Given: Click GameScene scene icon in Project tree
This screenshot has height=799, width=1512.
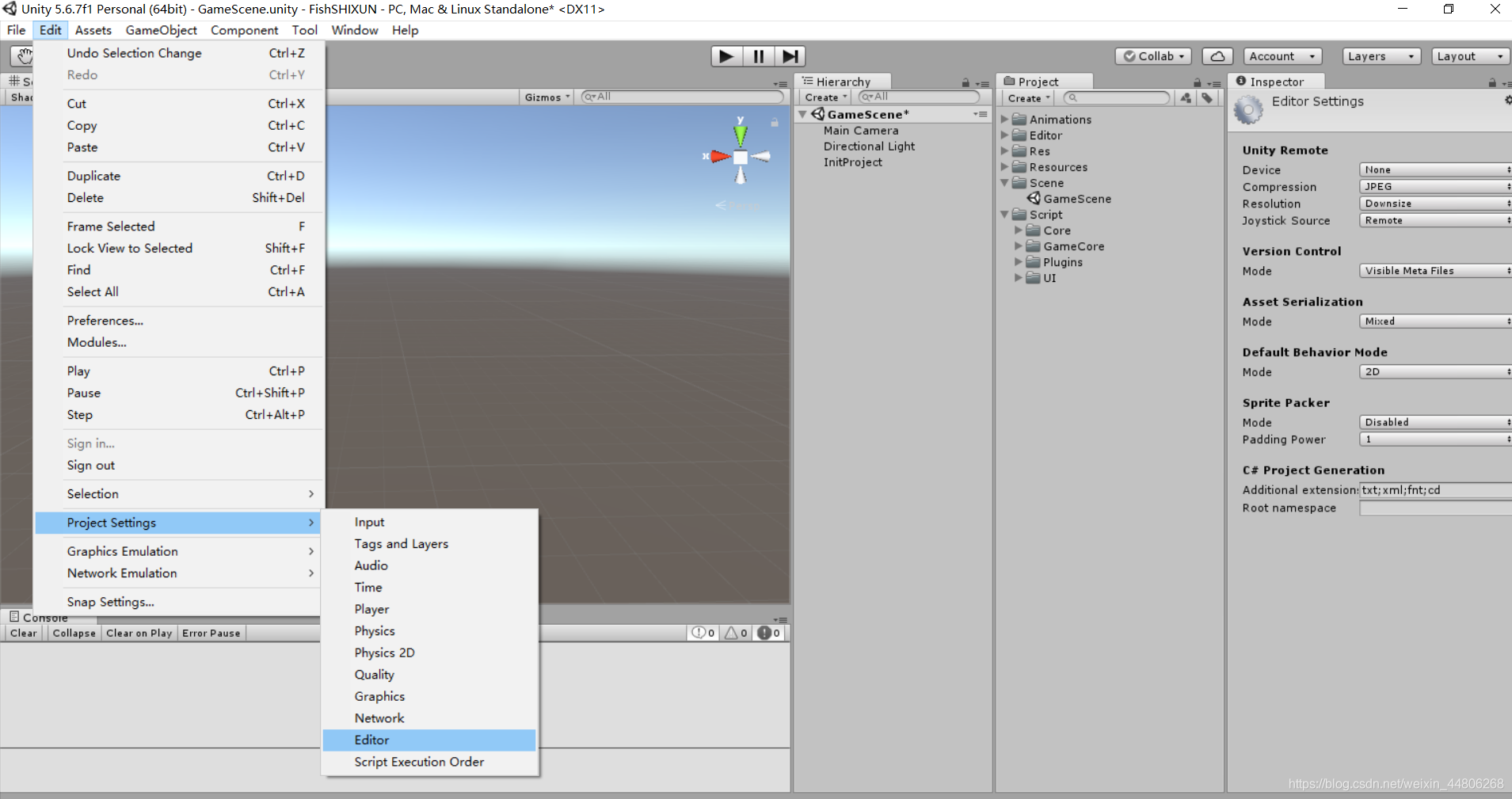Looking at the screenshot, I should [x=1034, y=198].
